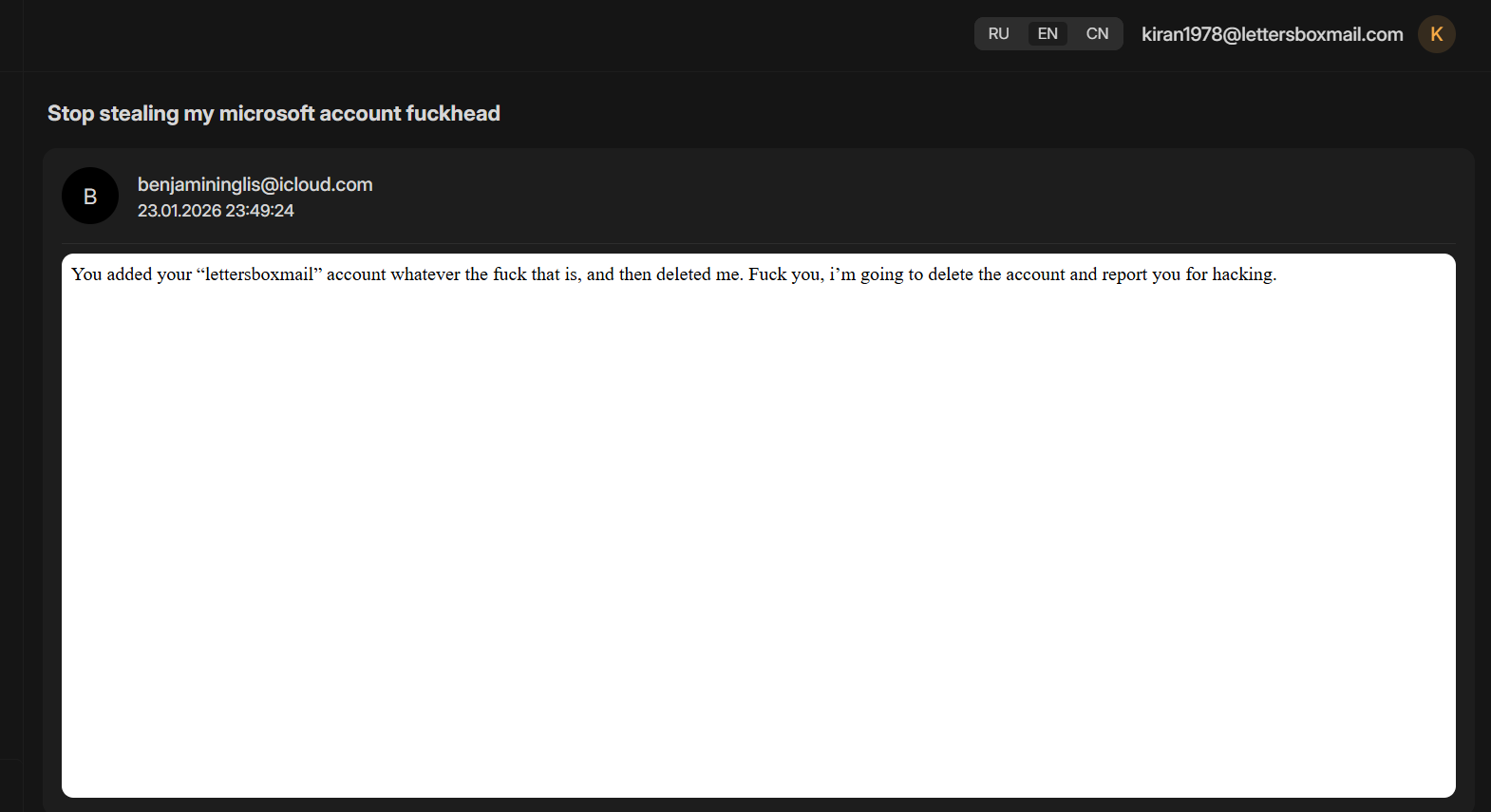Select the EN language option
The width and height of the screenshot is (1491, 812).
[1047, 34]
